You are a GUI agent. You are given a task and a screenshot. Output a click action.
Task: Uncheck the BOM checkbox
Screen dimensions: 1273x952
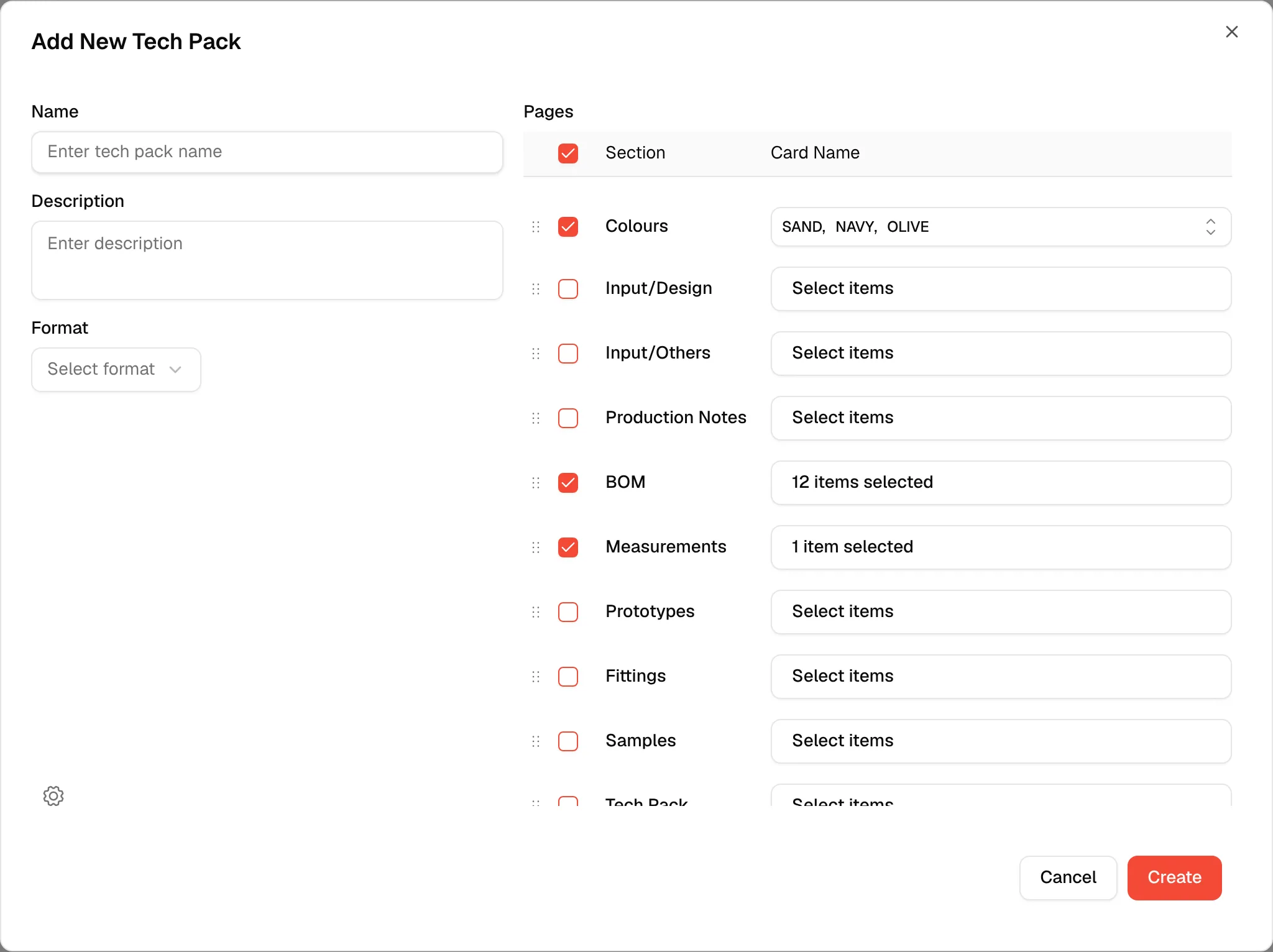pyautogui.click(x=568, y=483)
